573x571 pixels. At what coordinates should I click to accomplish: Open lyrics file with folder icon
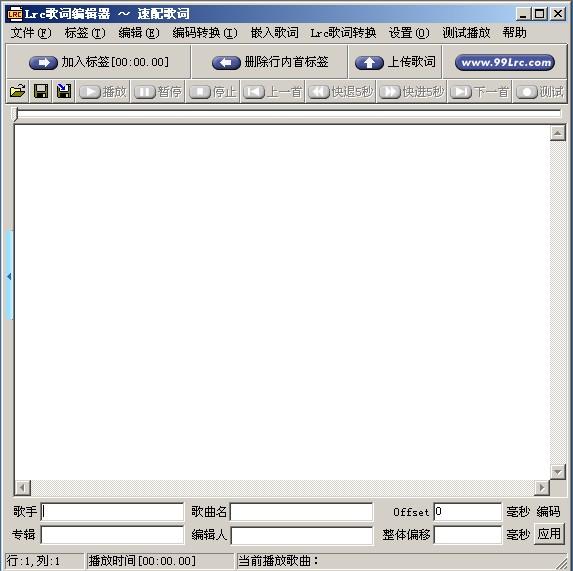pos(18,91)
